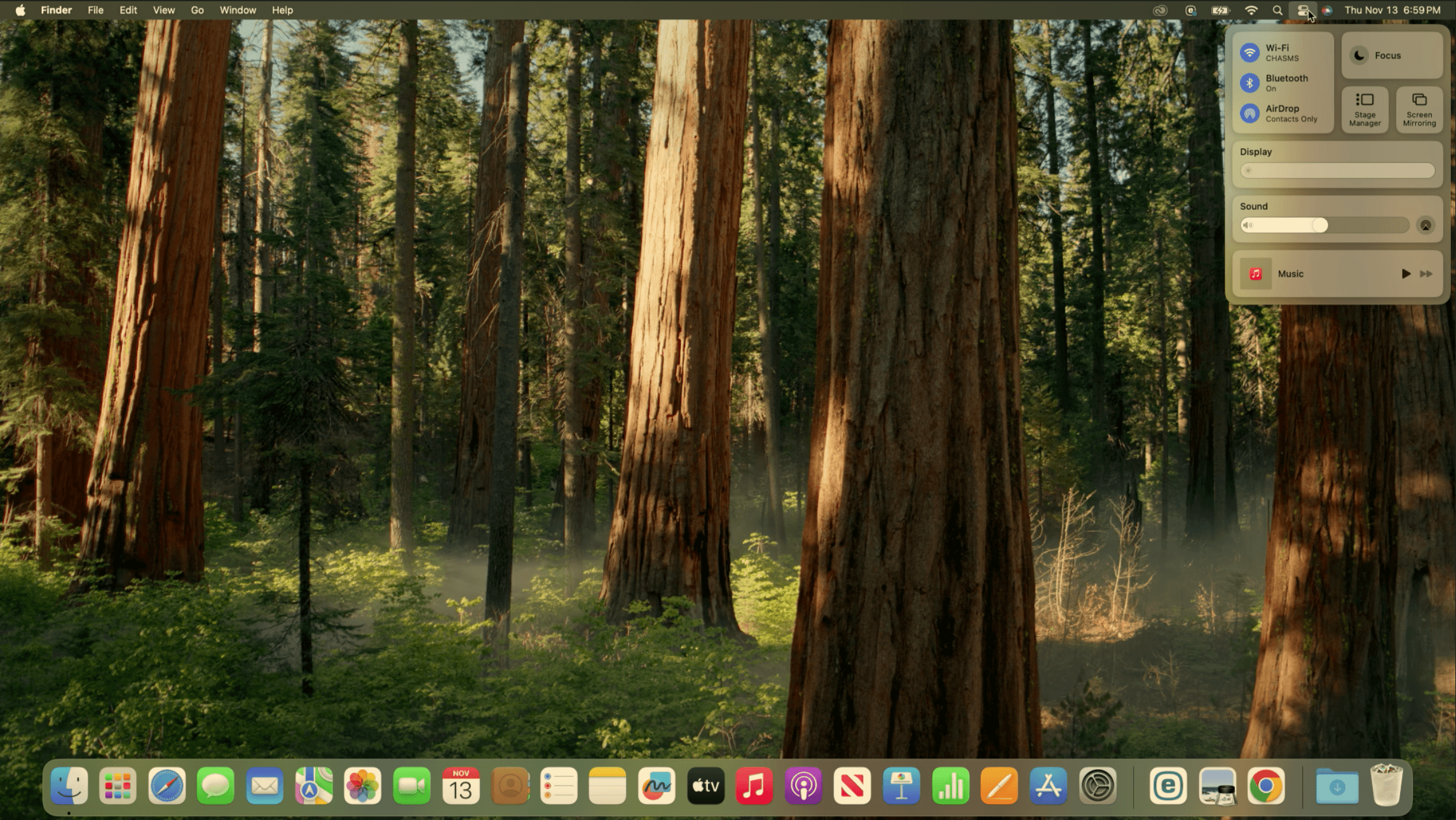Open AirPlay audio output options beside Sound
This screenshot has width=1456, height=820.
click(x=1425, y=225)
